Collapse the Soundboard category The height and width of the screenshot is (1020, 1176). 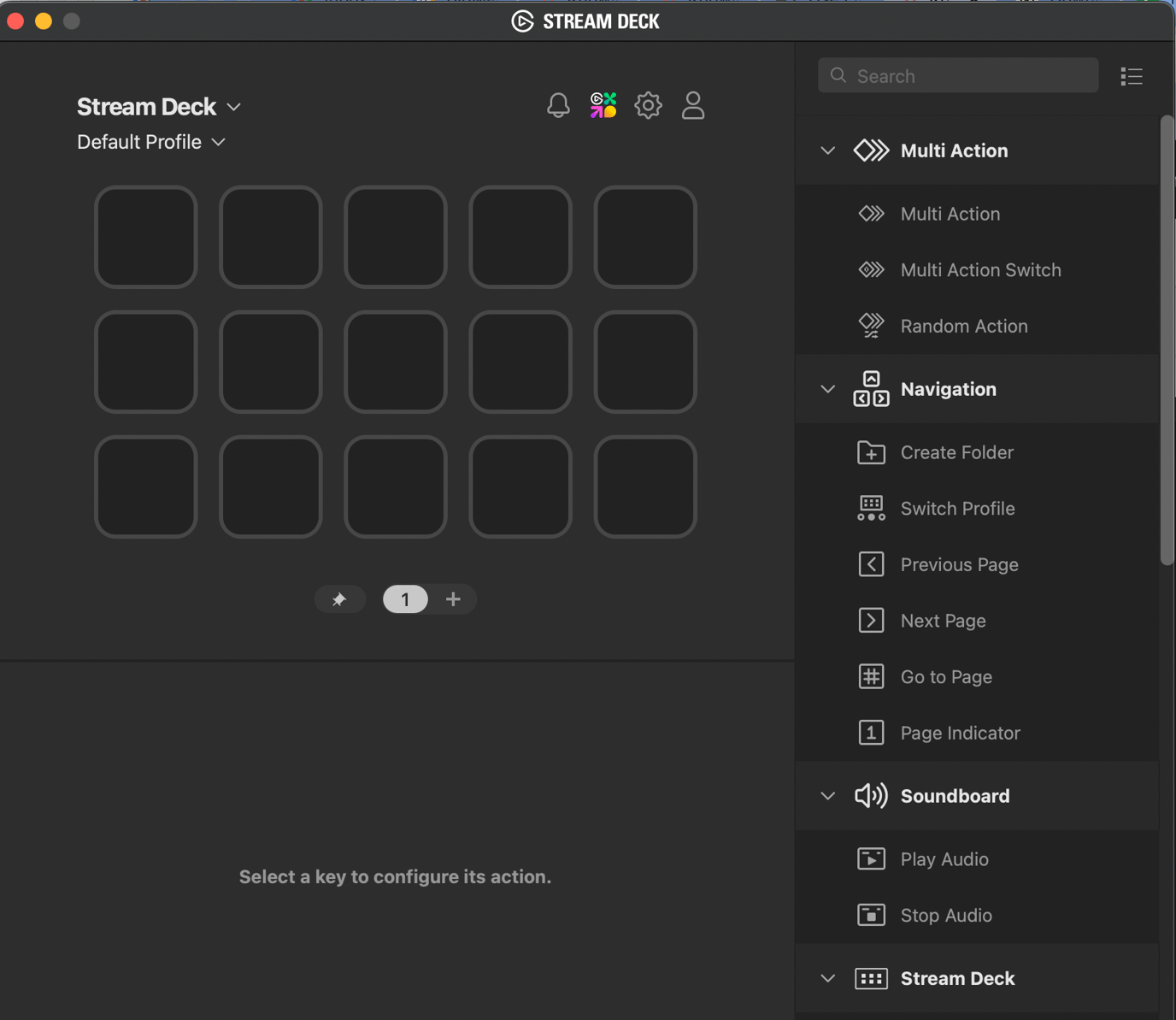(827, 796)
